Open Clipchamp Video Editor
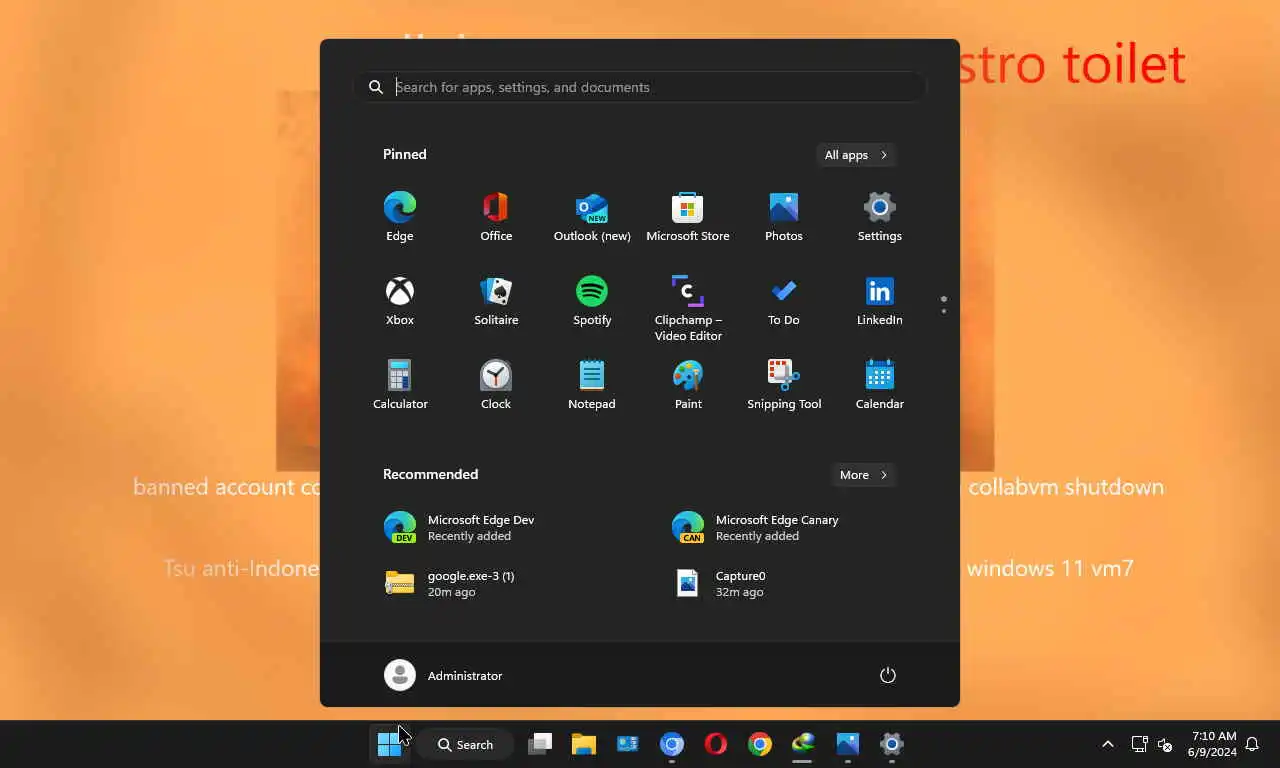The height and width of the screenshot is (768, 1280). pyautogui.click(x=688, y=308)
